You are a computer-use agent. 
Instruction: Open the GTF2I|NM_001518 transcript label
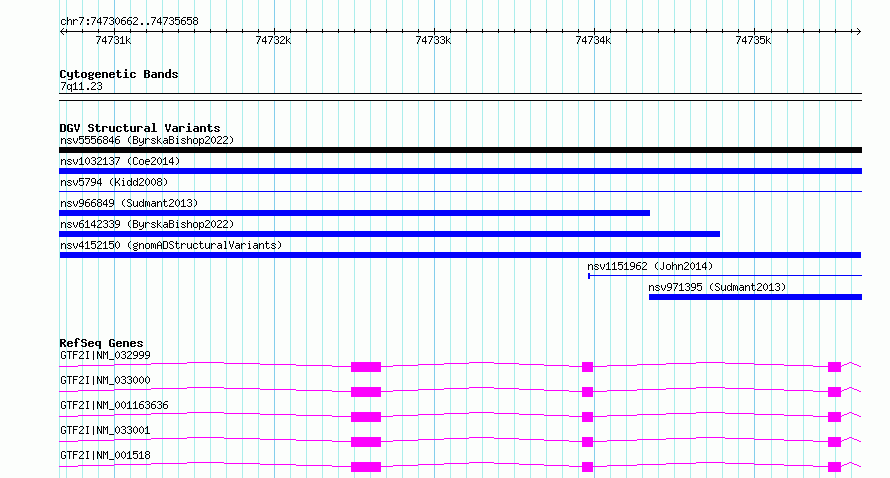(x=105, y=455)
